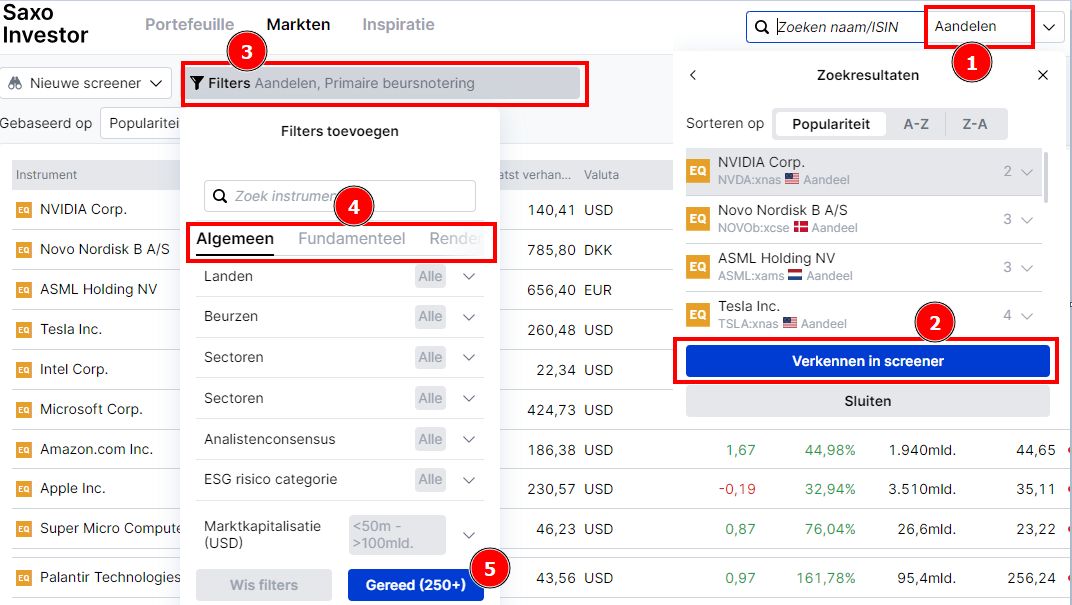Expand the ASML Holding NV search result

coord(1027,267)
